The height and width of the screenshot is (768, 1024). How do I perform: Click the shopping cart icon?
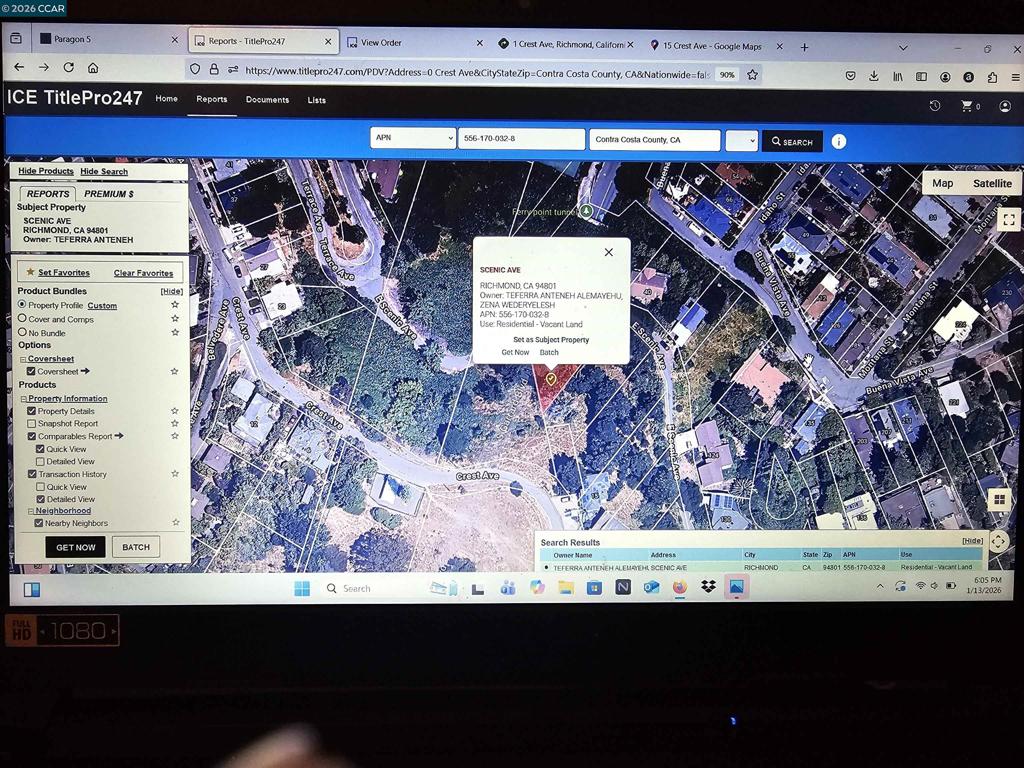pos(968,106)
